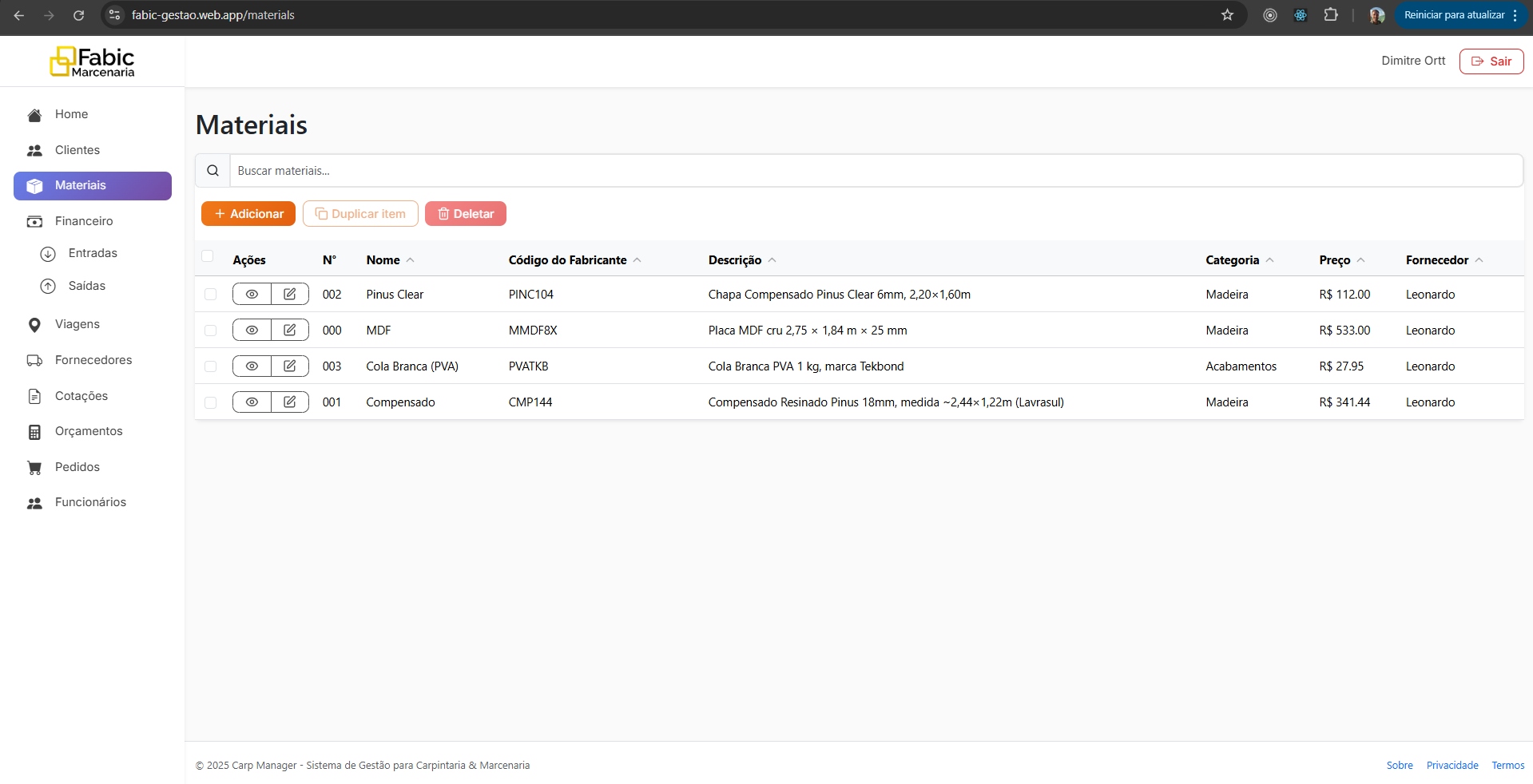Open edit for Cola Branca (PVA) row
The image size is (1533, 784).
tap(290, 366)
